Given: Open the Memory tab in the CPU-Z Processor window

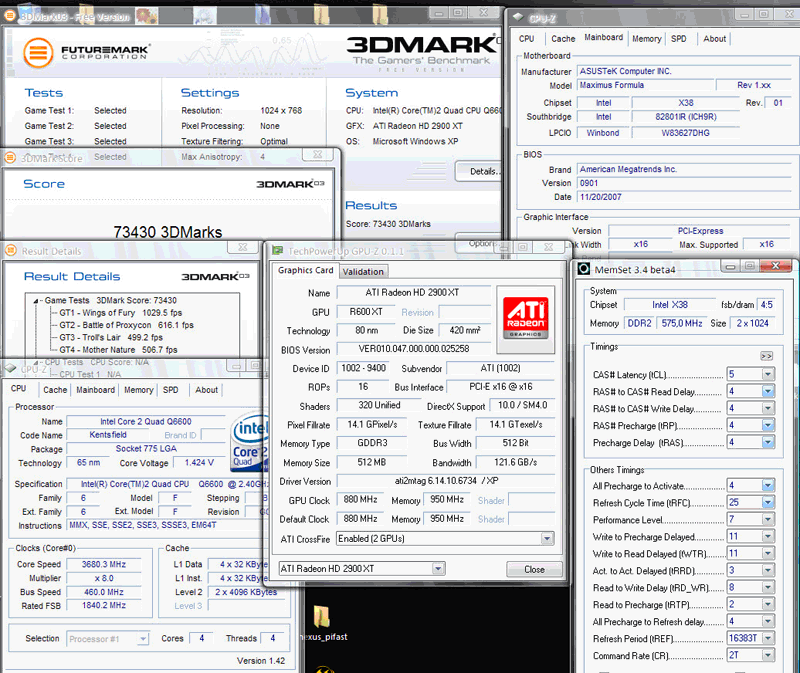Looking at the screenshot, I should tap(138, 390).
